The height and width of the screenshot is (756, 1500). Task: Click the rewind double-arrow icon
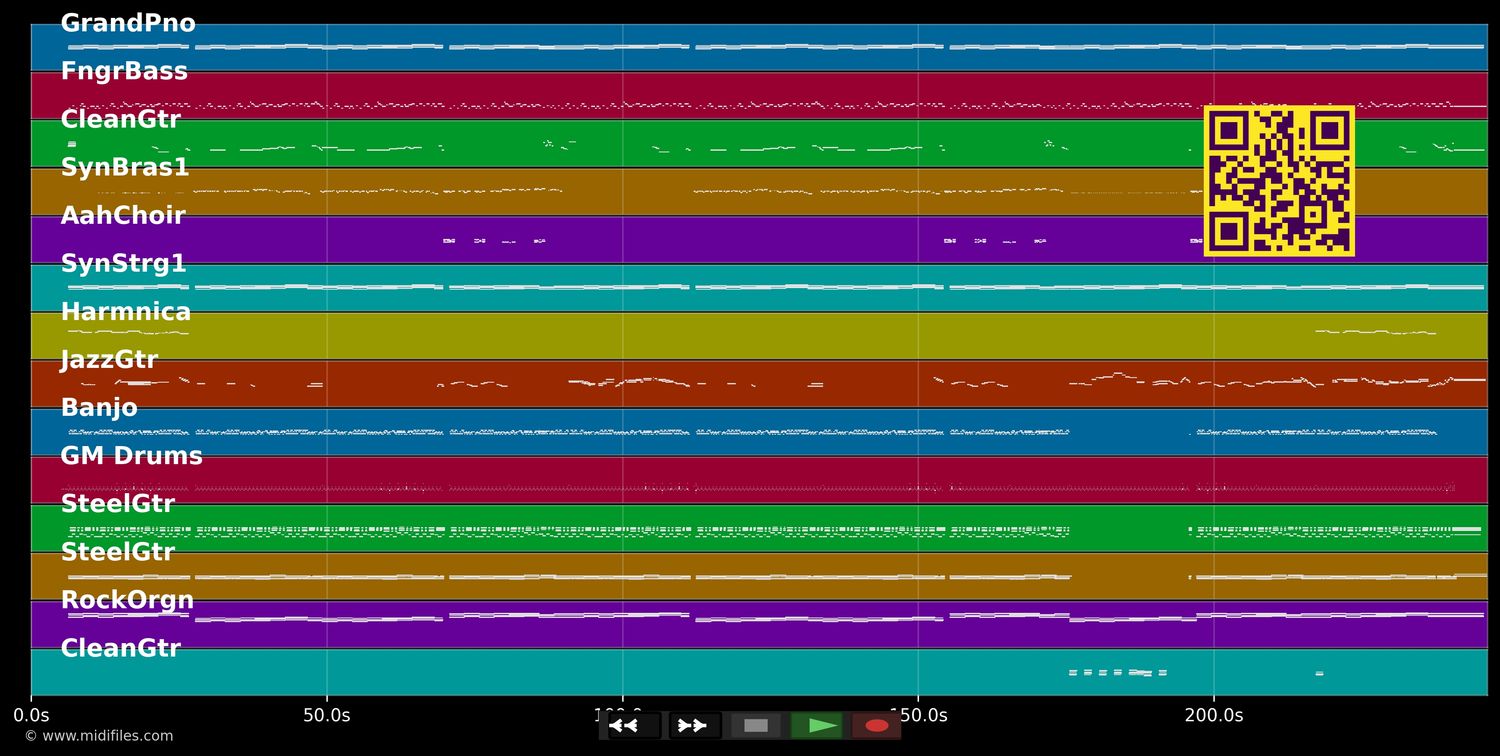(625, 725)
